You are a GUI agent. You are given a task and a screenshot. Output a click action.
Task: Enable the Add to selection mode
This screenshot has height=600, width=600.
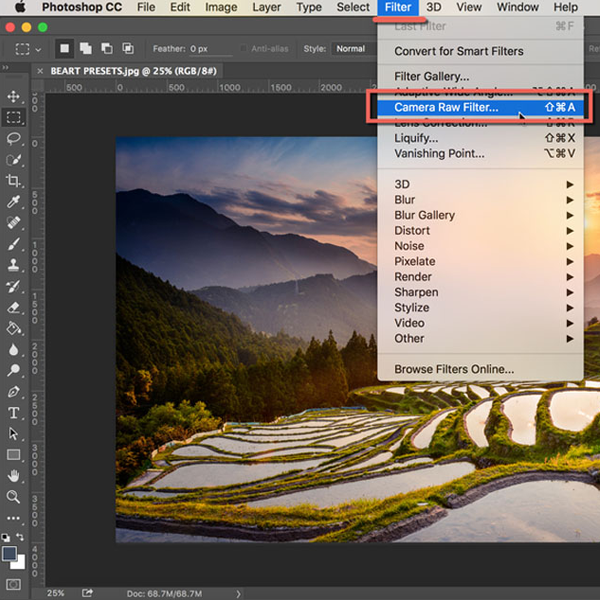click(x=85, y=48)
